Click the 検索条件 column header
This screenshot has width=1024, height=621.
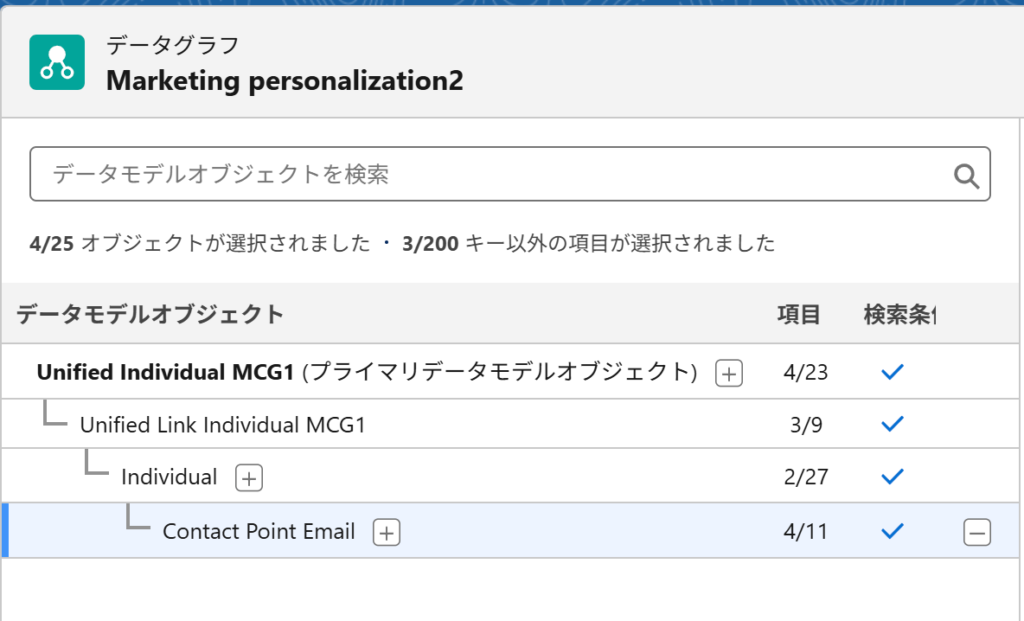click(x=899, y=314)
